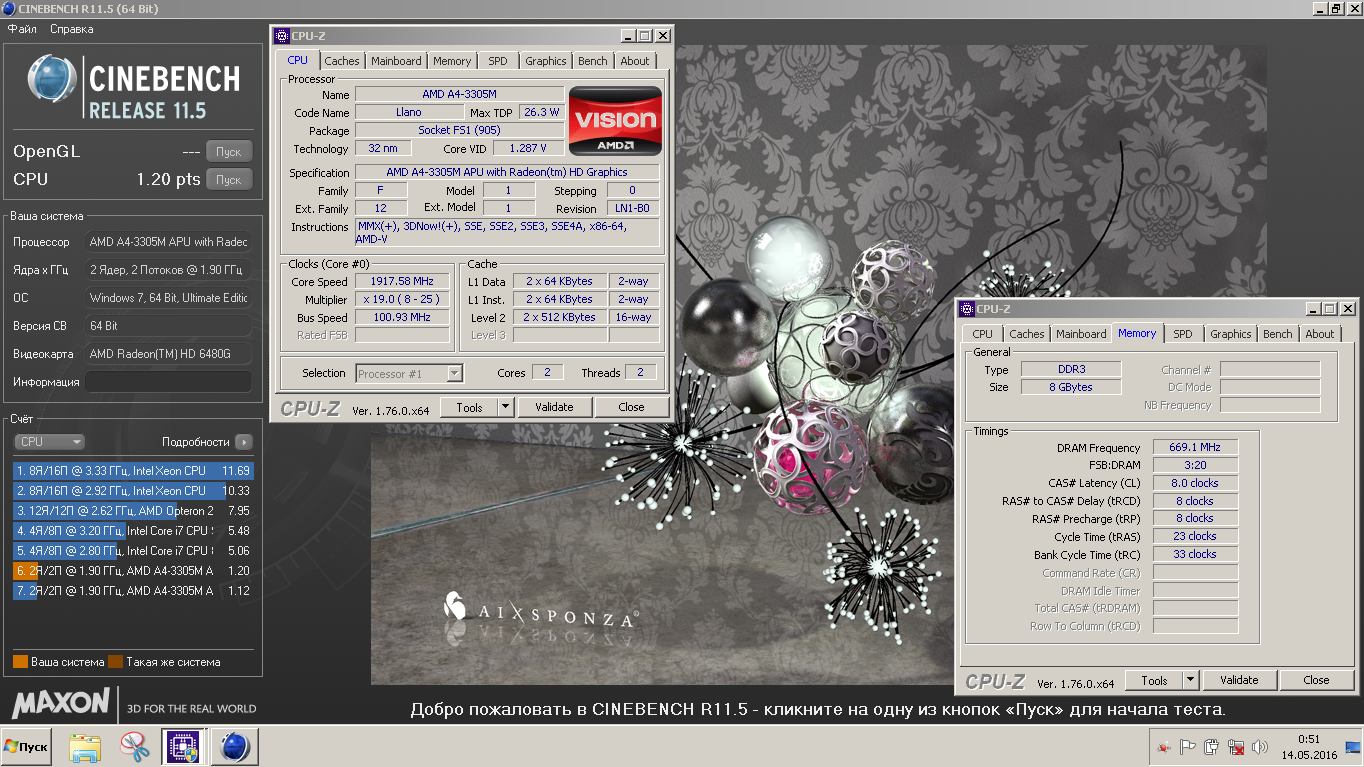This screenshot has height=767, width=1364.
Task: Select ranking row 4 Intel Core i7 5.48
Action: pyautogui.click(x=133, y=530)
